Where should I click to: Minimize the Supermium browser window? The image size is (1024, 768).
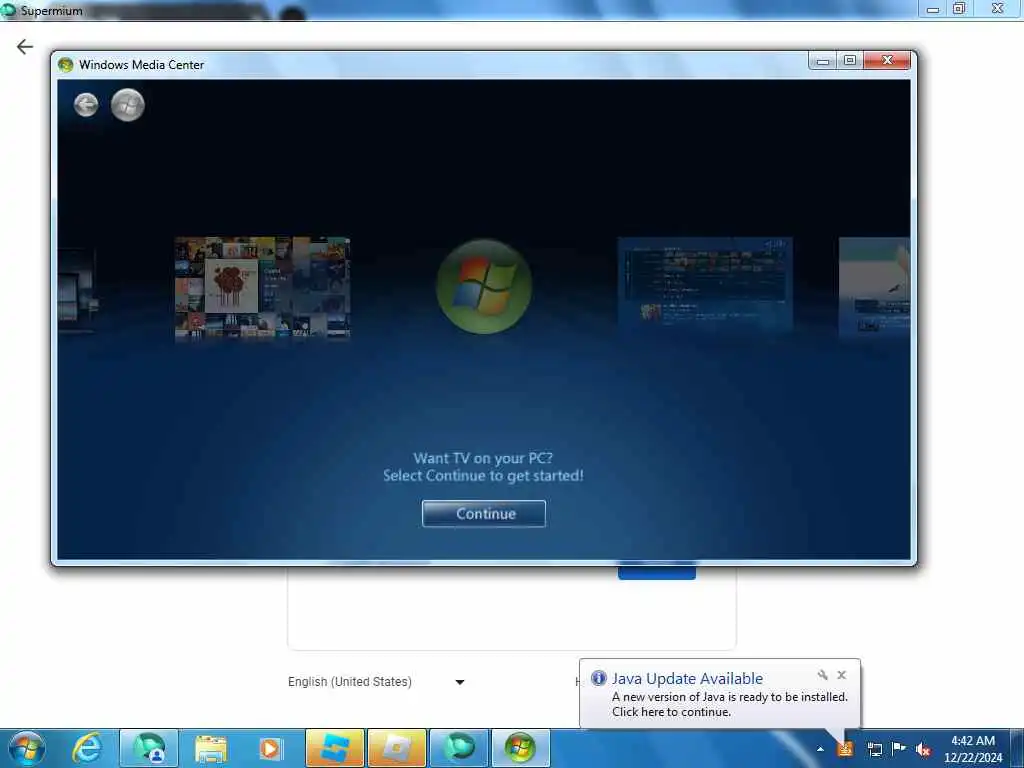click(933, 9)
